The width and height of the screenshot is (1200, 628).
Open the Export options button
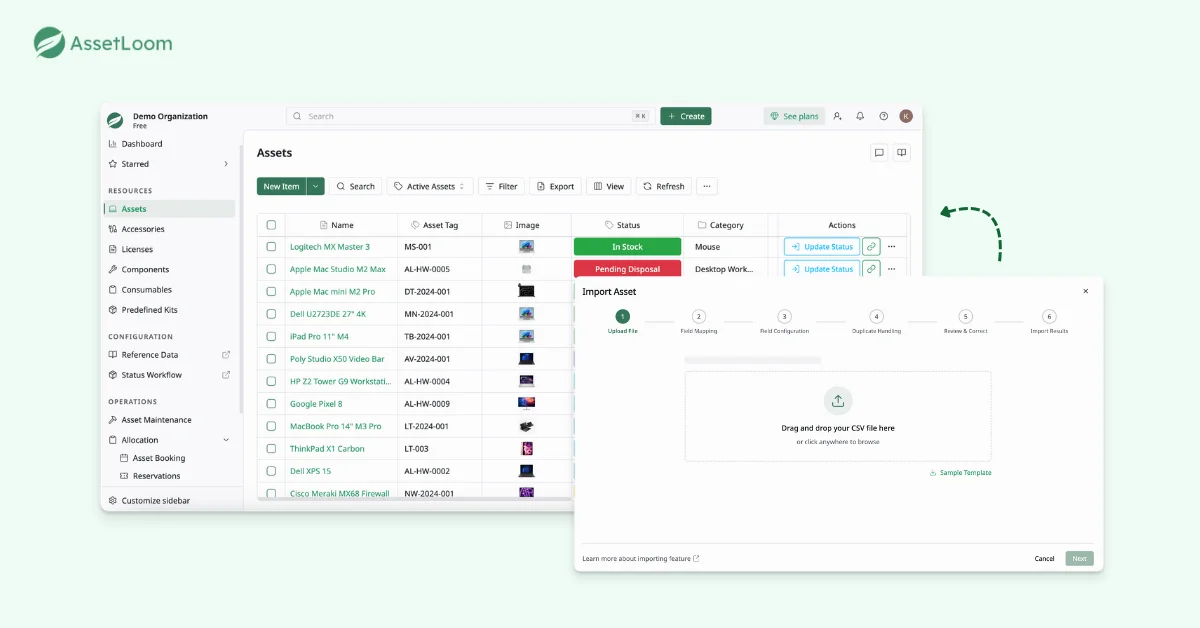[555, 186]
